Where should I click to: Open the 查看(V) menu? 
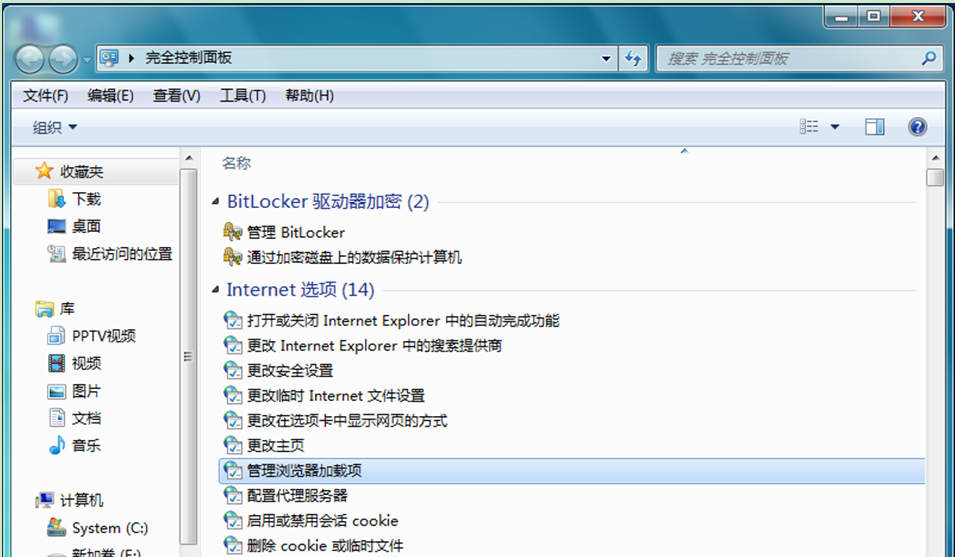[176, 95]
